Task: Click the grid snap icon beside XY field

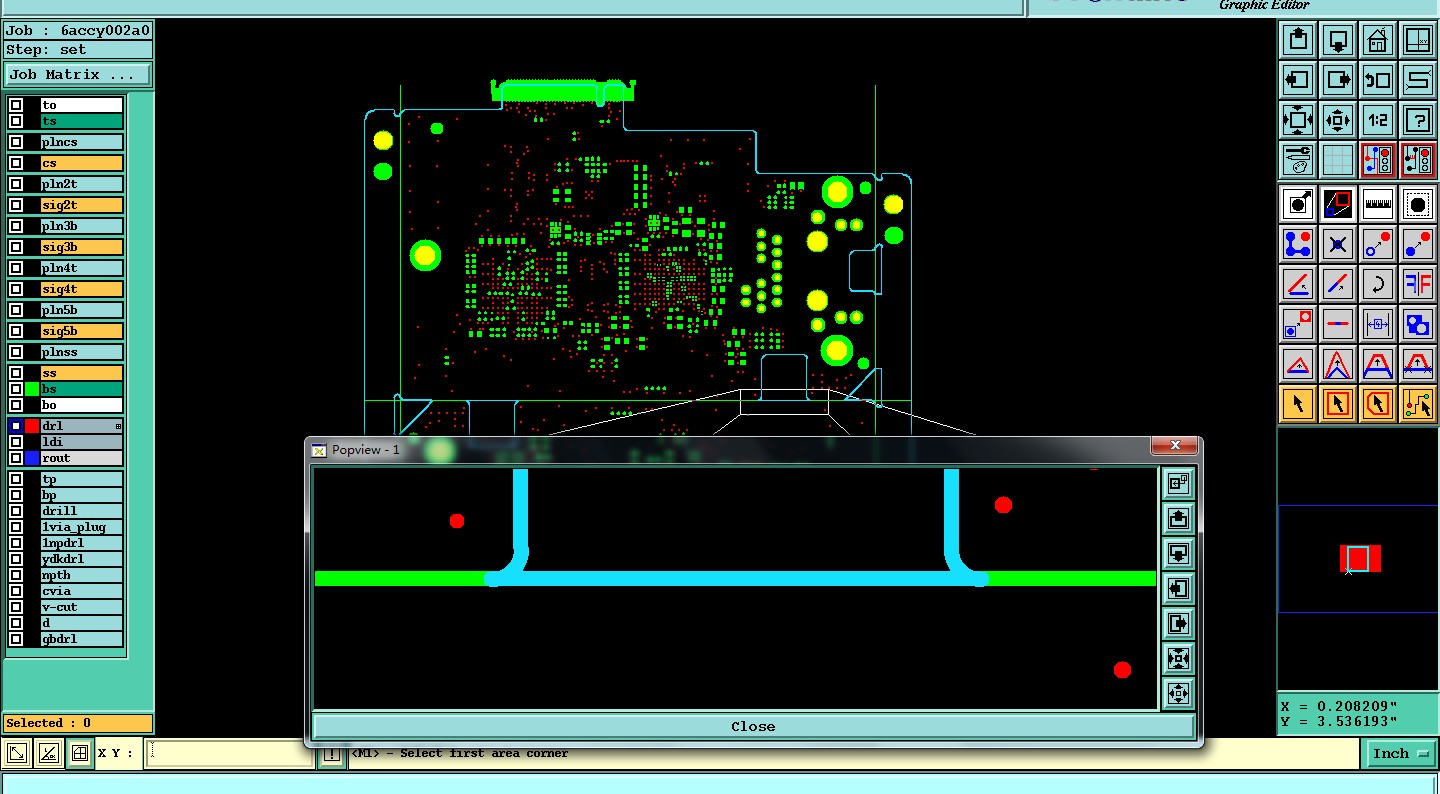Action: tap(80, 753)
